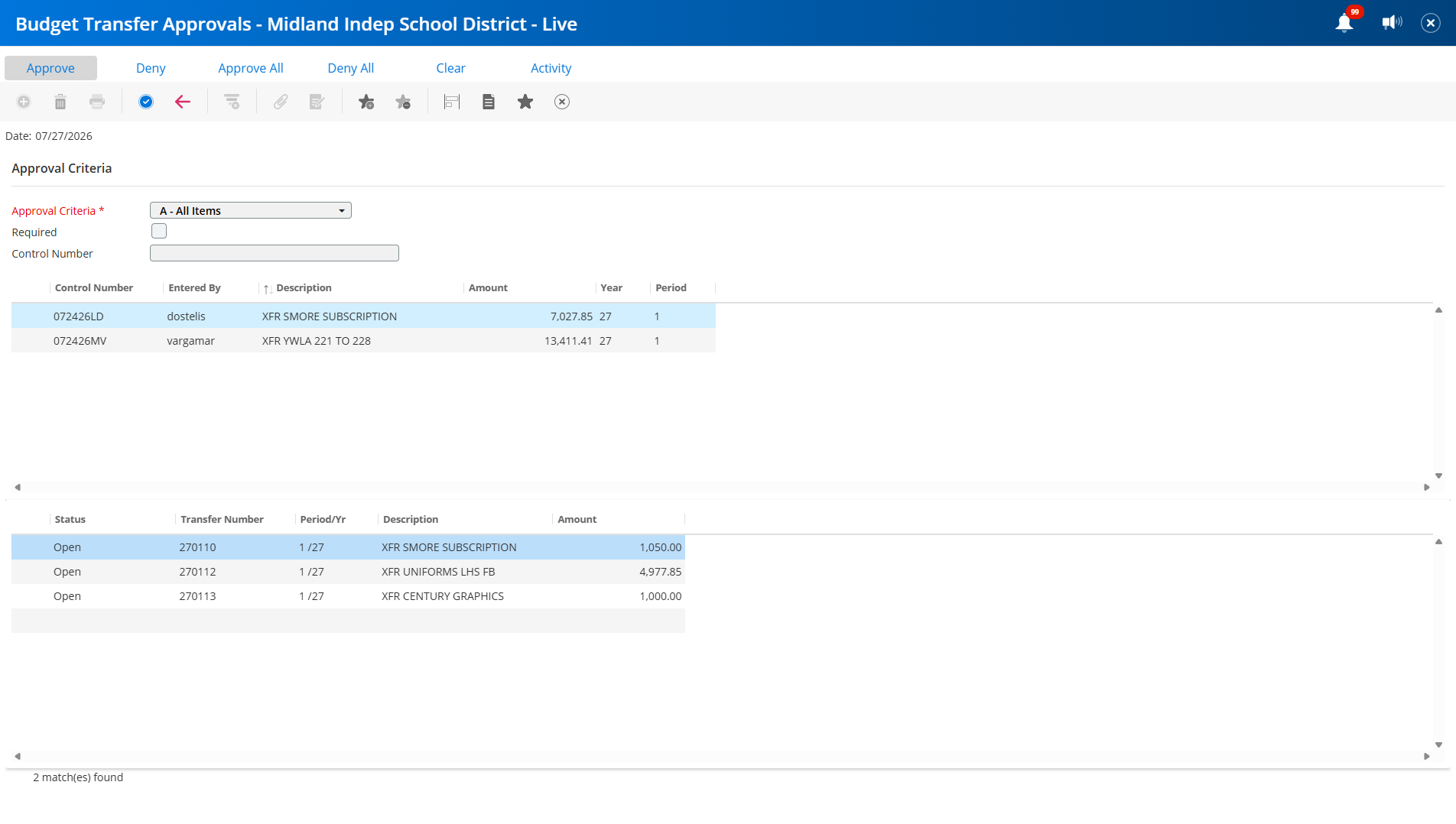Click the print toolbar icon

point(97,102)
